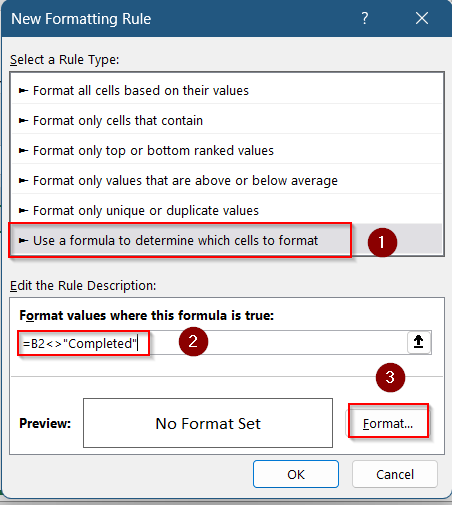452x505 pixels.
Task: Click the arrow bullet beside 'Format all cells'
Action: point(23,90)
